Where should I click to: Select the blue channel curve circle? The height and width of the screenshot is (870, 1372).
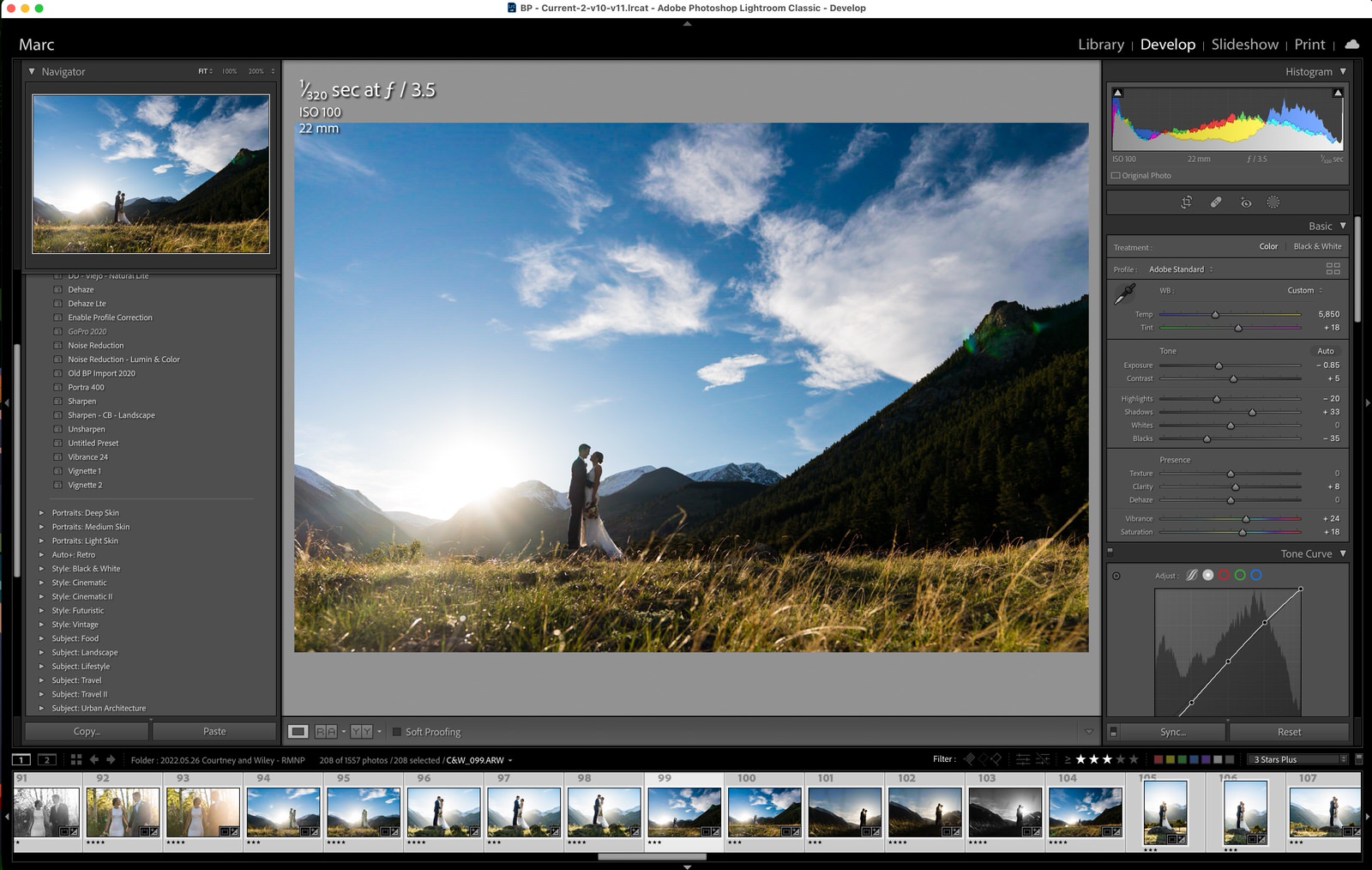point(1256,575)
